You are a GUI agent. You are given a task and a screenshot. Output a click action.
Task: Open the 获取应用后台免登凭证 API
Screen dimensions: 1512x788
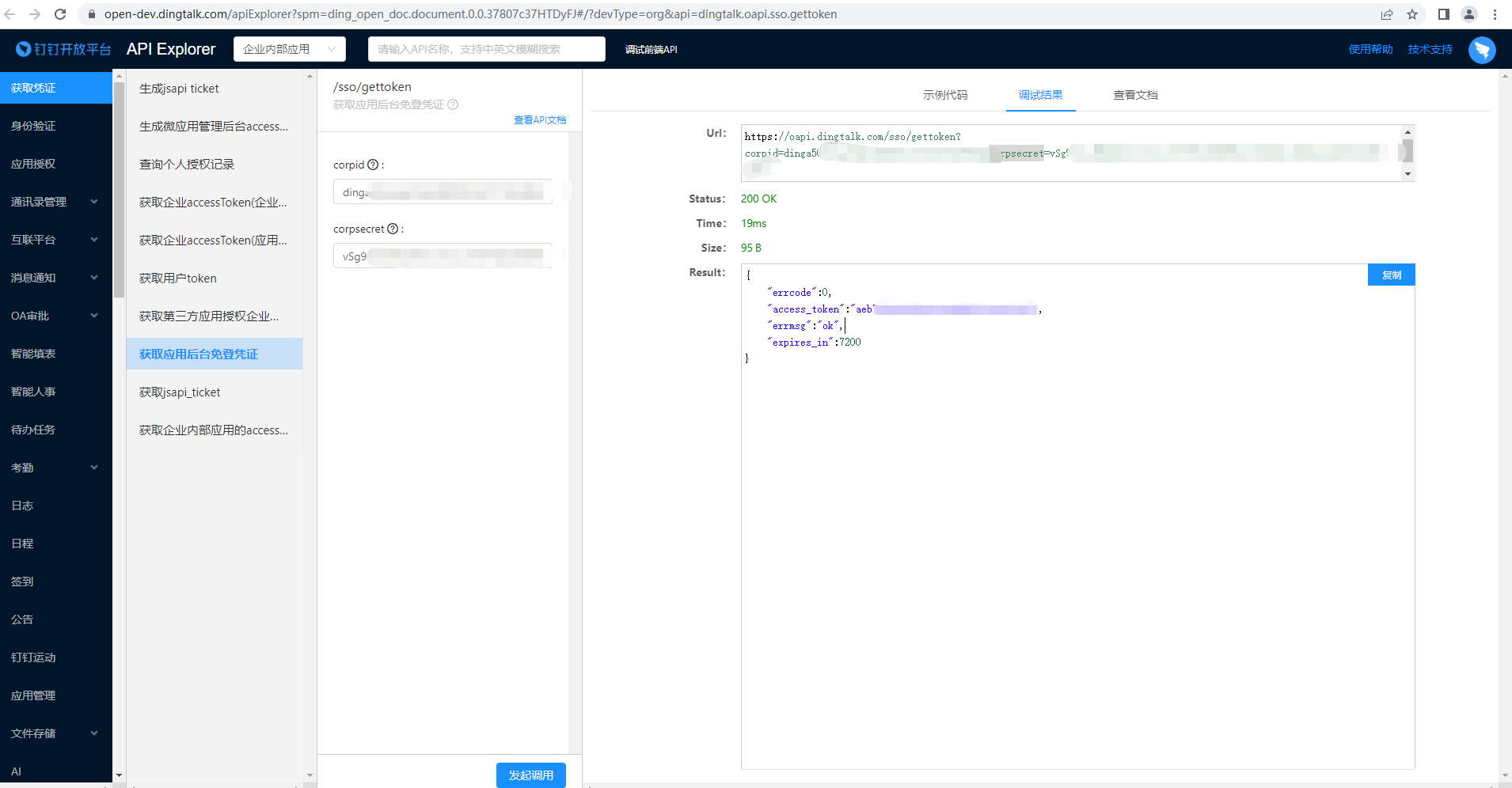pos(215,354)
